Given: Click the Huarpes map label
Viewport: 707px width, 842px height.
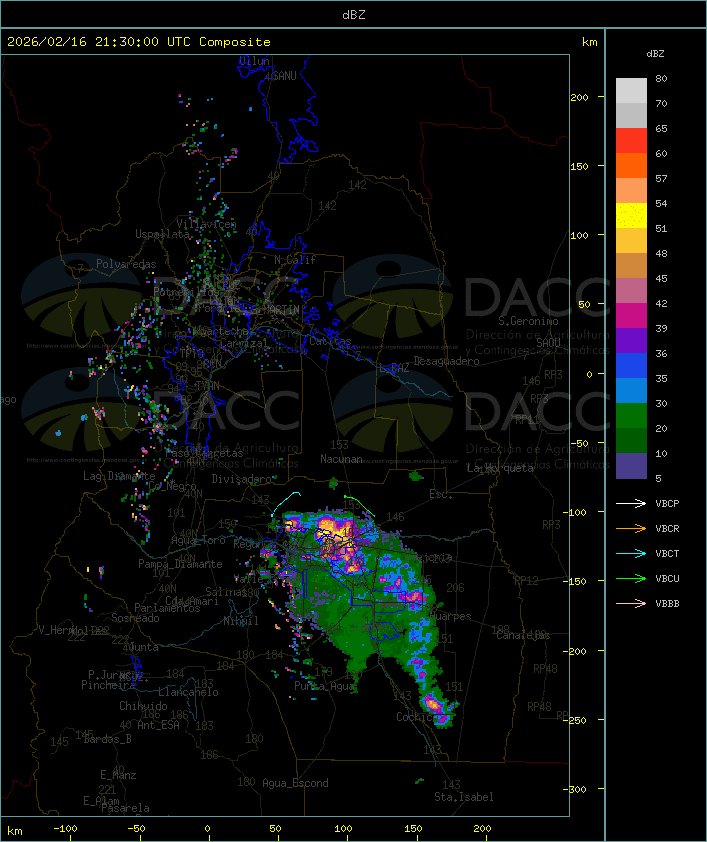Looking at the screenshot, I should [450, 616].
